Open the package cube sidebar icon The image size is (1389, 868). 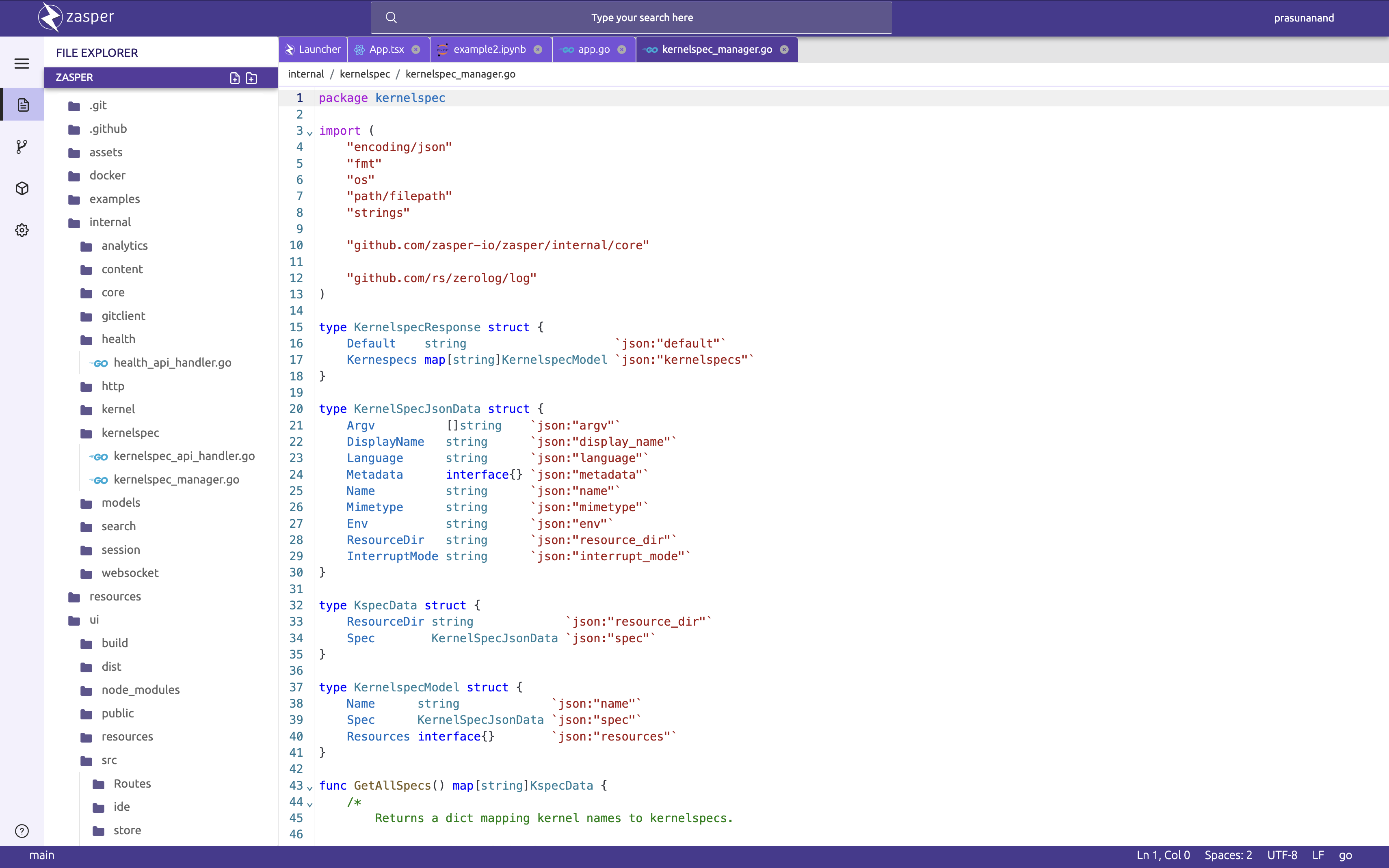tap(22, 188)
